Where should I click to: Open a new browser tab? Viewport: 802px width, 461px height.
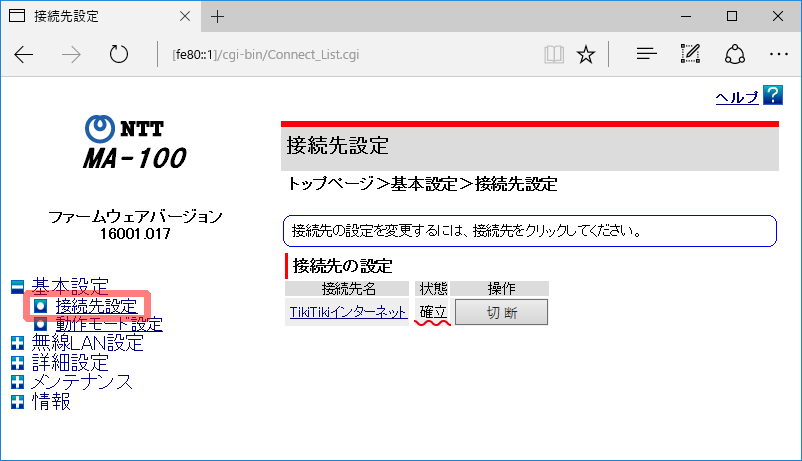point(218,17)
